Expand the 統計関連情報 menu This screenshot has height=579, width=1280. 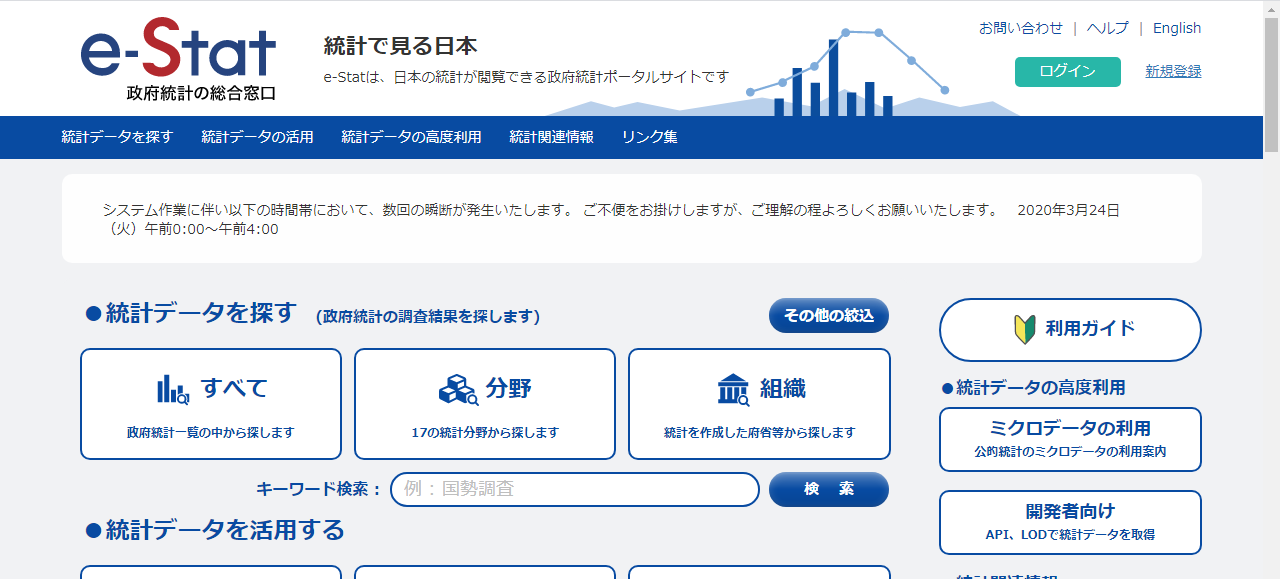551,137
